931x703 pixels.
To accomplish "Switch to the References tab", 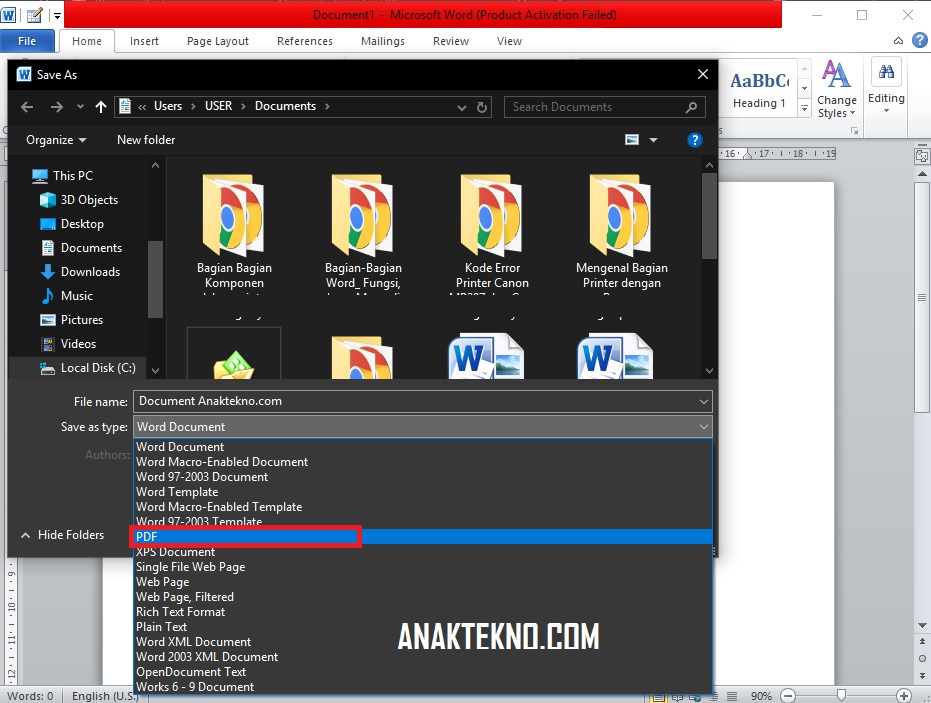I will 305,41.
